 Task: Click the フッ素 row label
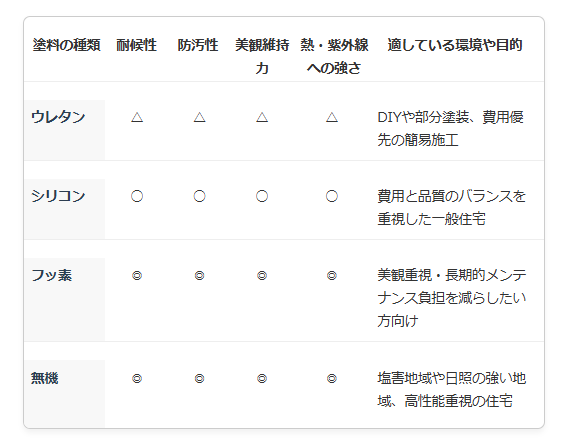[x=52, y=275]
